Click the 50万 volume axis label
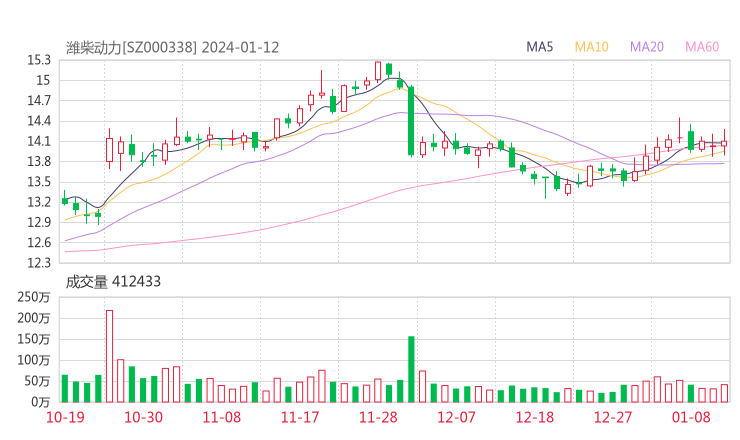The image size is (740, 440). point(37,381)
